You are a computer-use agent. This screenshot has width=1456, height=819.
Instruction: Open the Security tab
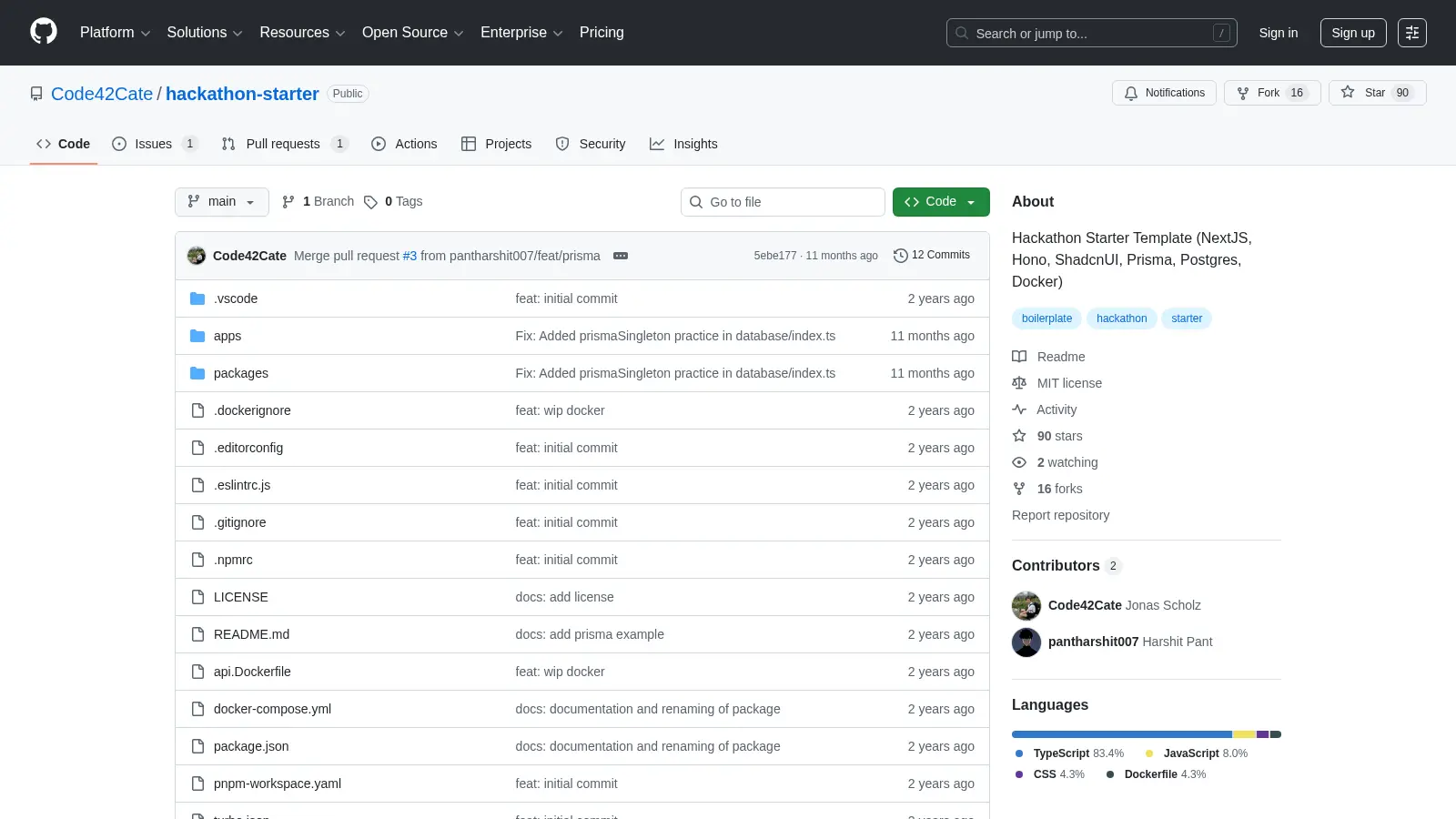click(x=591, y=144)
